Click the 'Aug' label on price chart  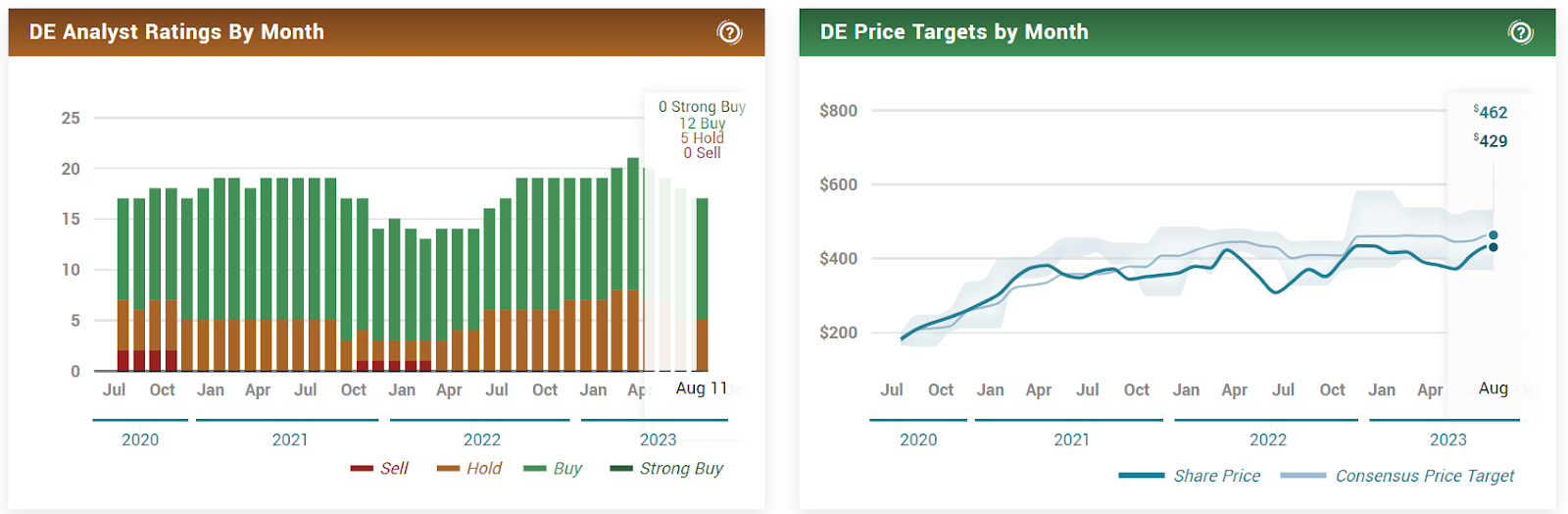[x=1494, y=388]
